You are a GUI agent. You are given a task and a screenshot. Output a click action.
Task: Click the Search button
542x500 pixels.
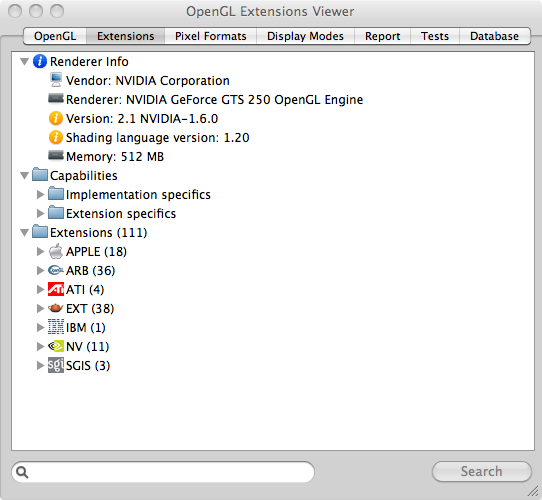(482, 471)
